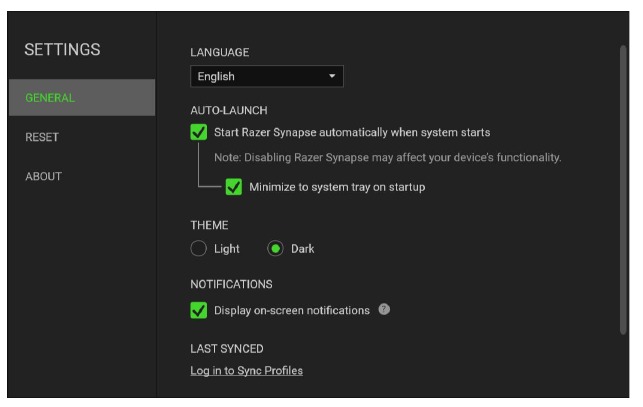Click the Log in to Sync Profiles link

click(x=246, y=370)
